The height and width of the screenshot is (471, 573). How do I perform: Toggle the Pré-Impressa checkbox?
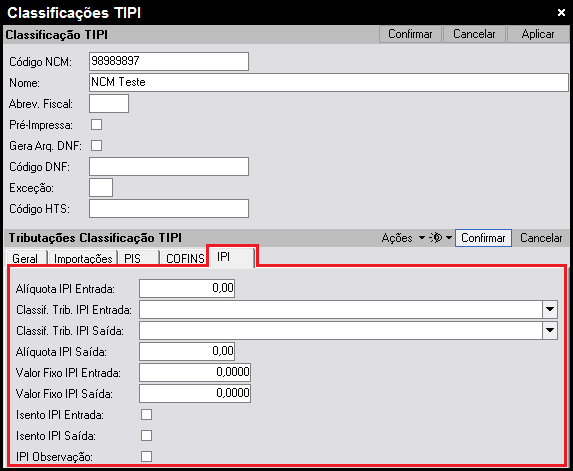pyautogui.click(x=96, y=125)
